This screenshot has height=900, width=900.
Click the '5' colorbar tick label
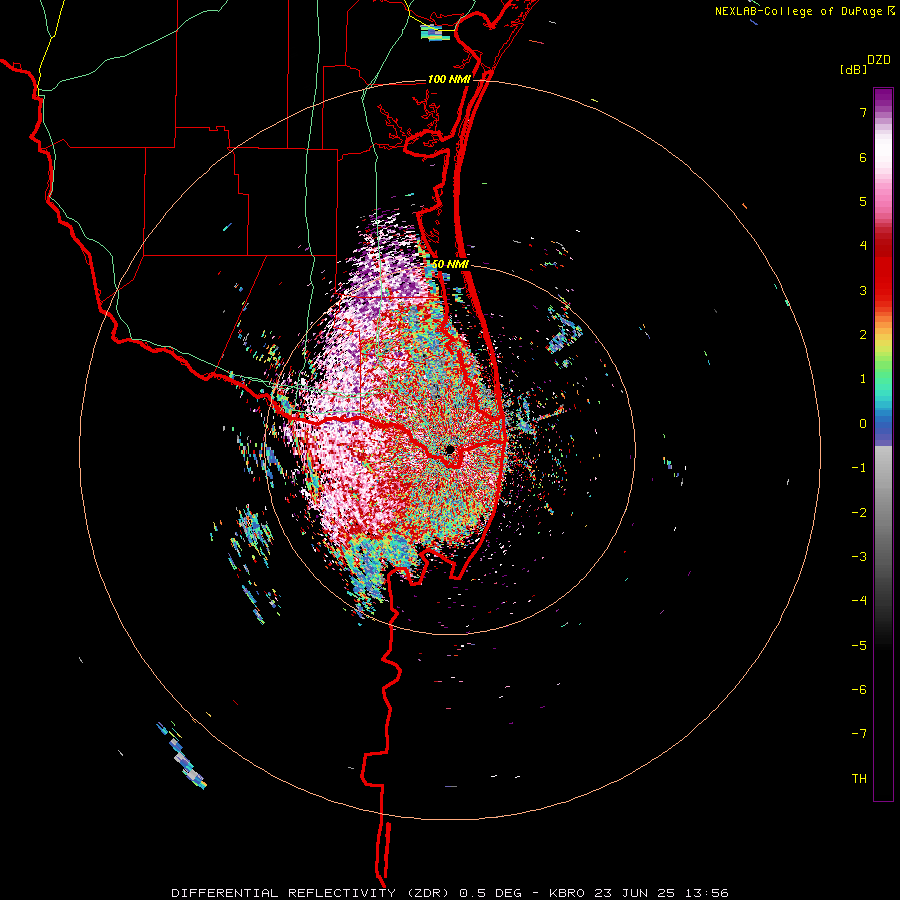tap(863, 201)
